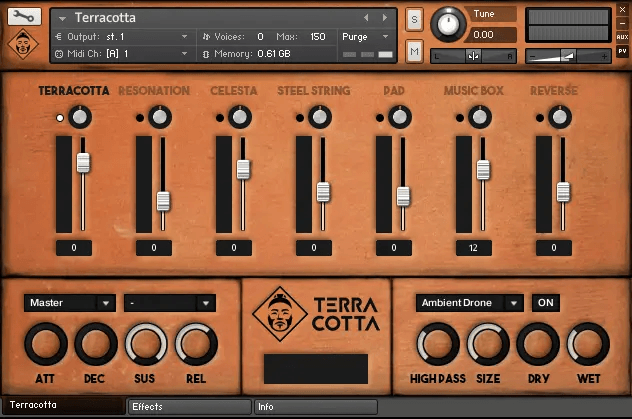
Task: Click the Terracotta volume fader handle
Action: coord(83,163)
